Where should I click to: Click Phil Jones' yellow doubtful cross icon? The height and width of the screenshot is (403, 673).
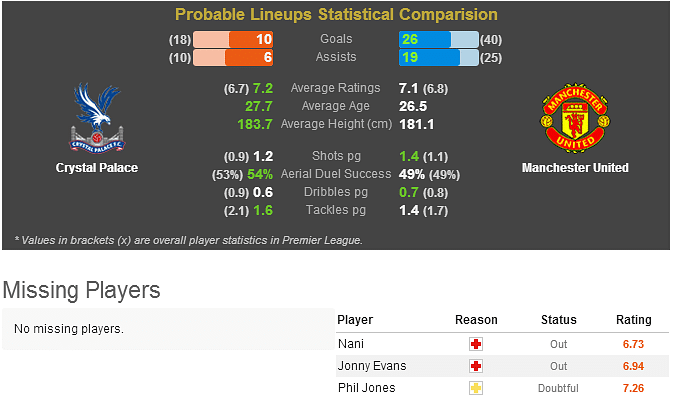pyautogui.click(x=476, y=388)
